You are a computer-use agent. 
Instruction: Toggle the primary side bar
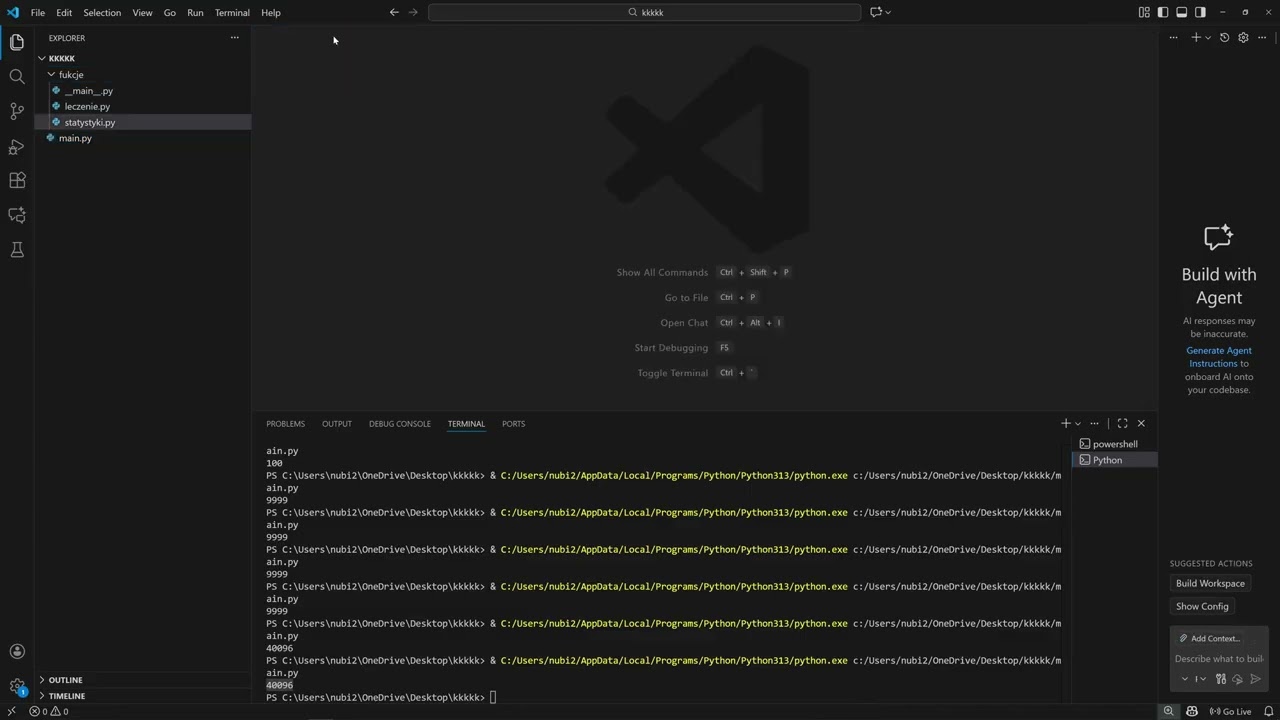[1163, 12]
